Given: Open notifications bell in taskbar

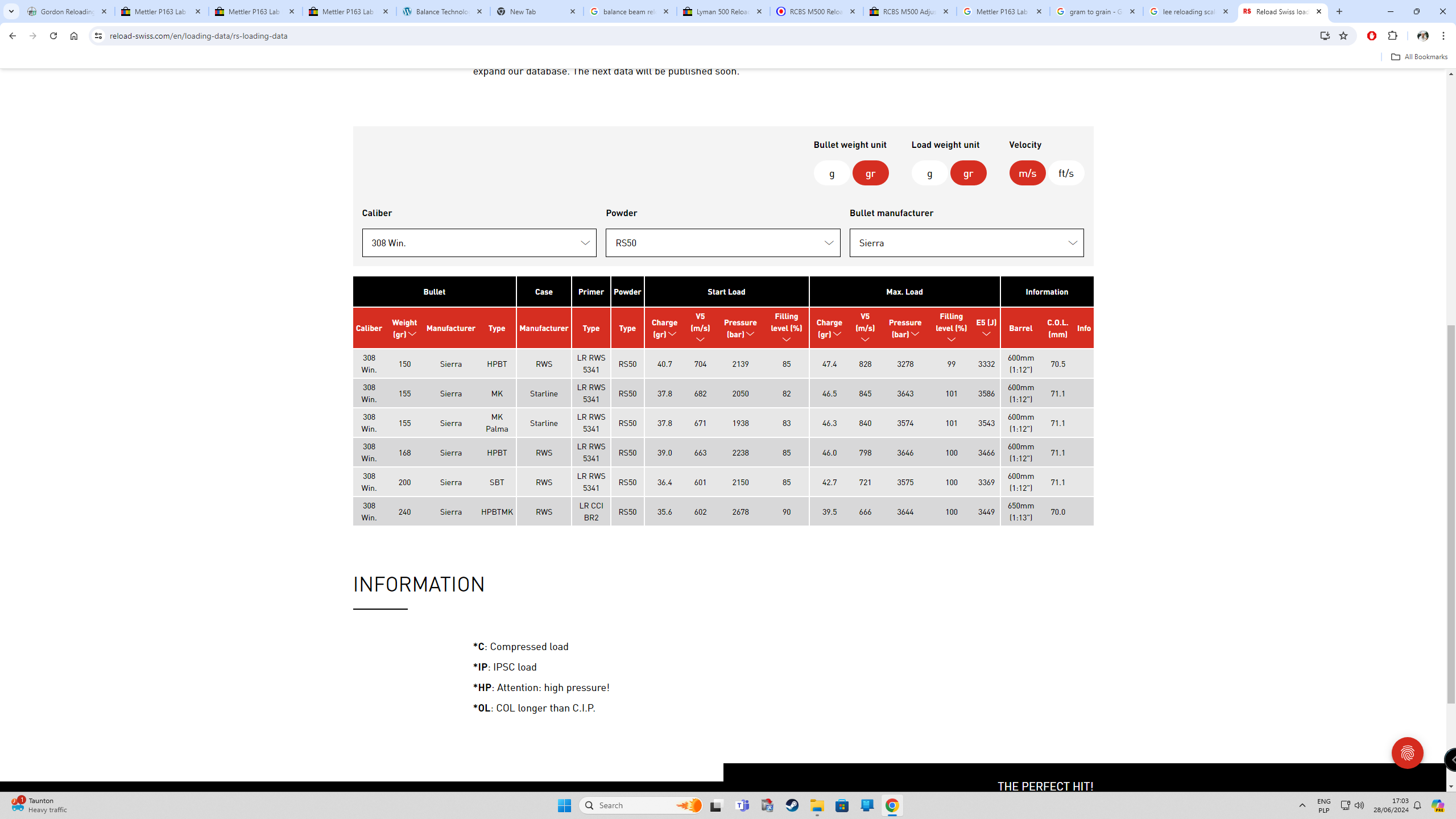Looking at the screenshot, I should click(1417, 805).
